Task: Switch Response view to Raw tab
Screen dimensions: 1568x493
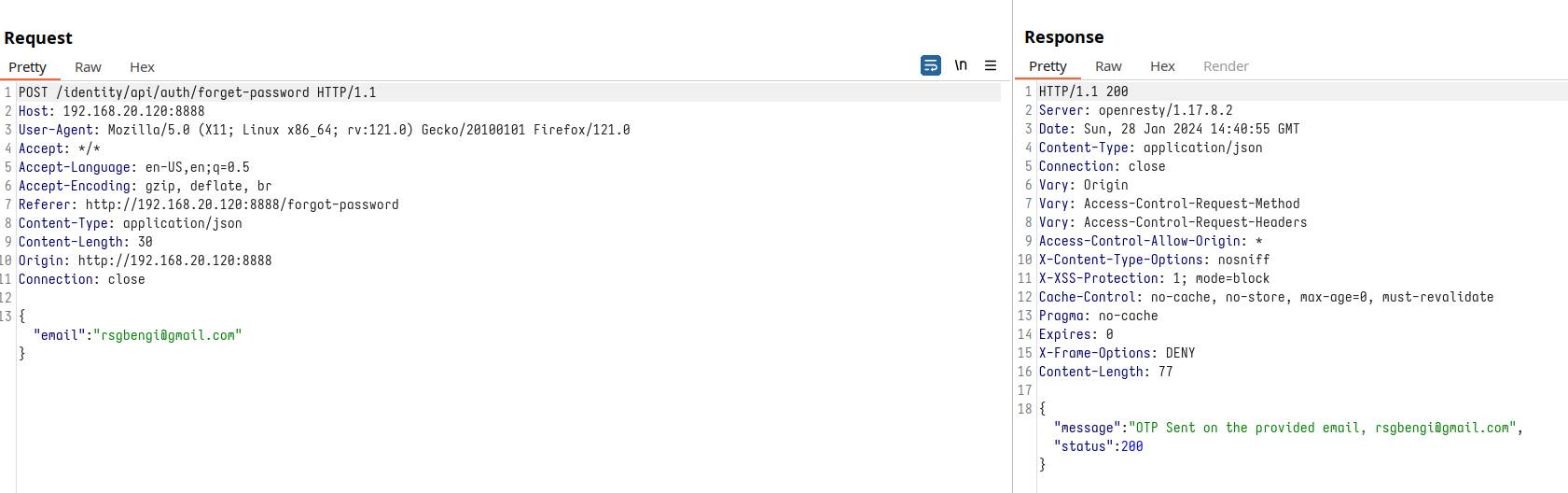Action: pos(1108,66)
